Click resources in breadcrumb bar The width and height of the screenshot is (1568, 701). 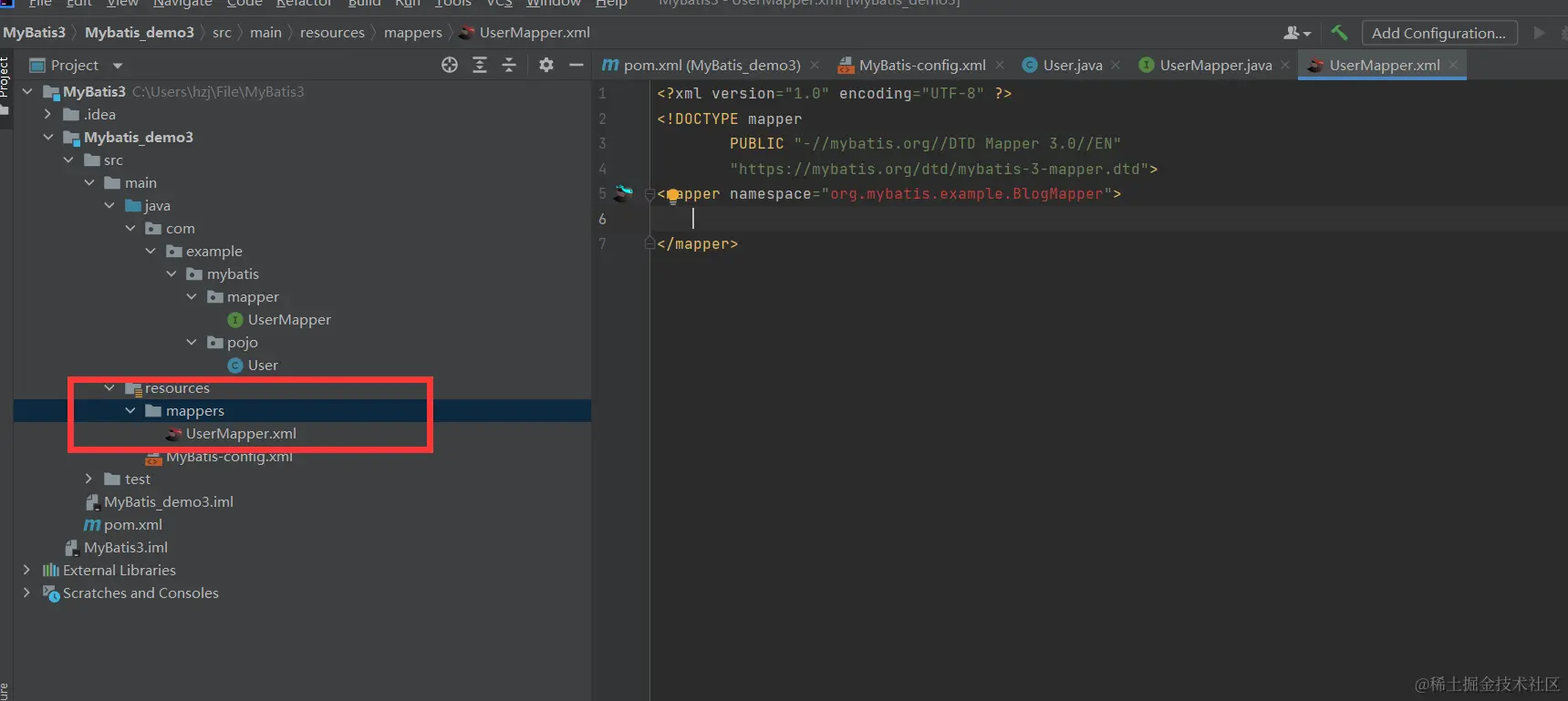(x=332, y=32)
